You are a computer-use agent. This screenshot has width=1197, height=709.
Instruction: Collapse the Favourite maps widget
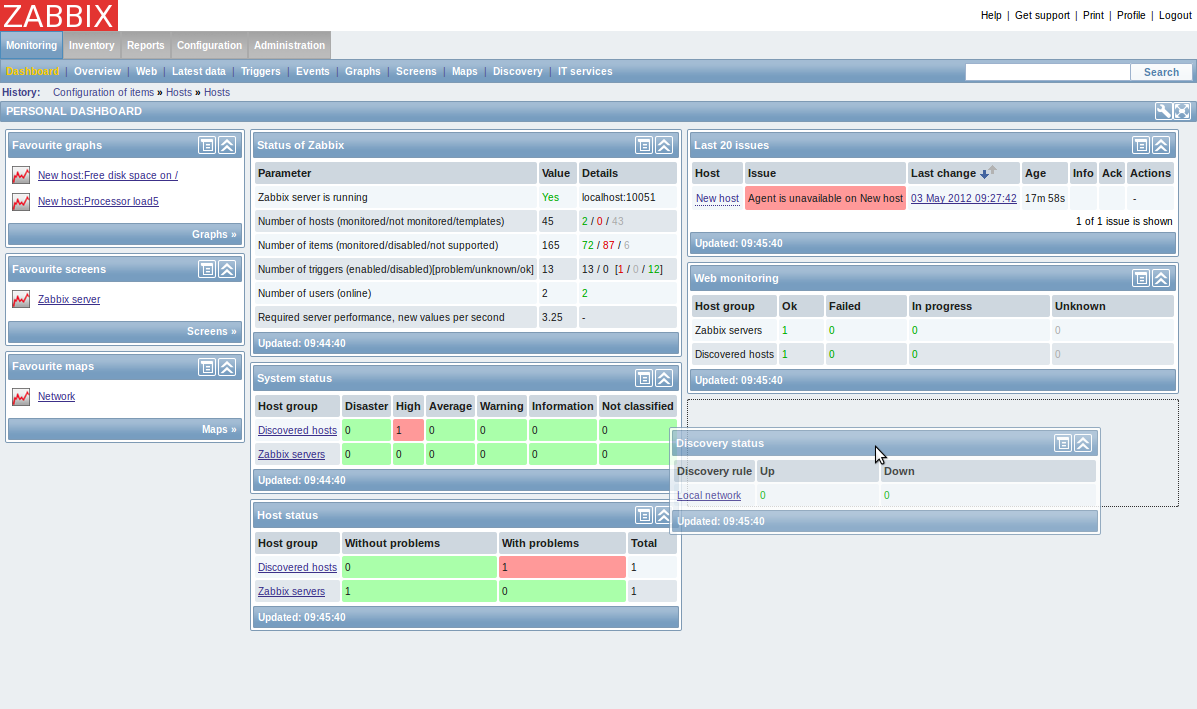tap(227, 367)
